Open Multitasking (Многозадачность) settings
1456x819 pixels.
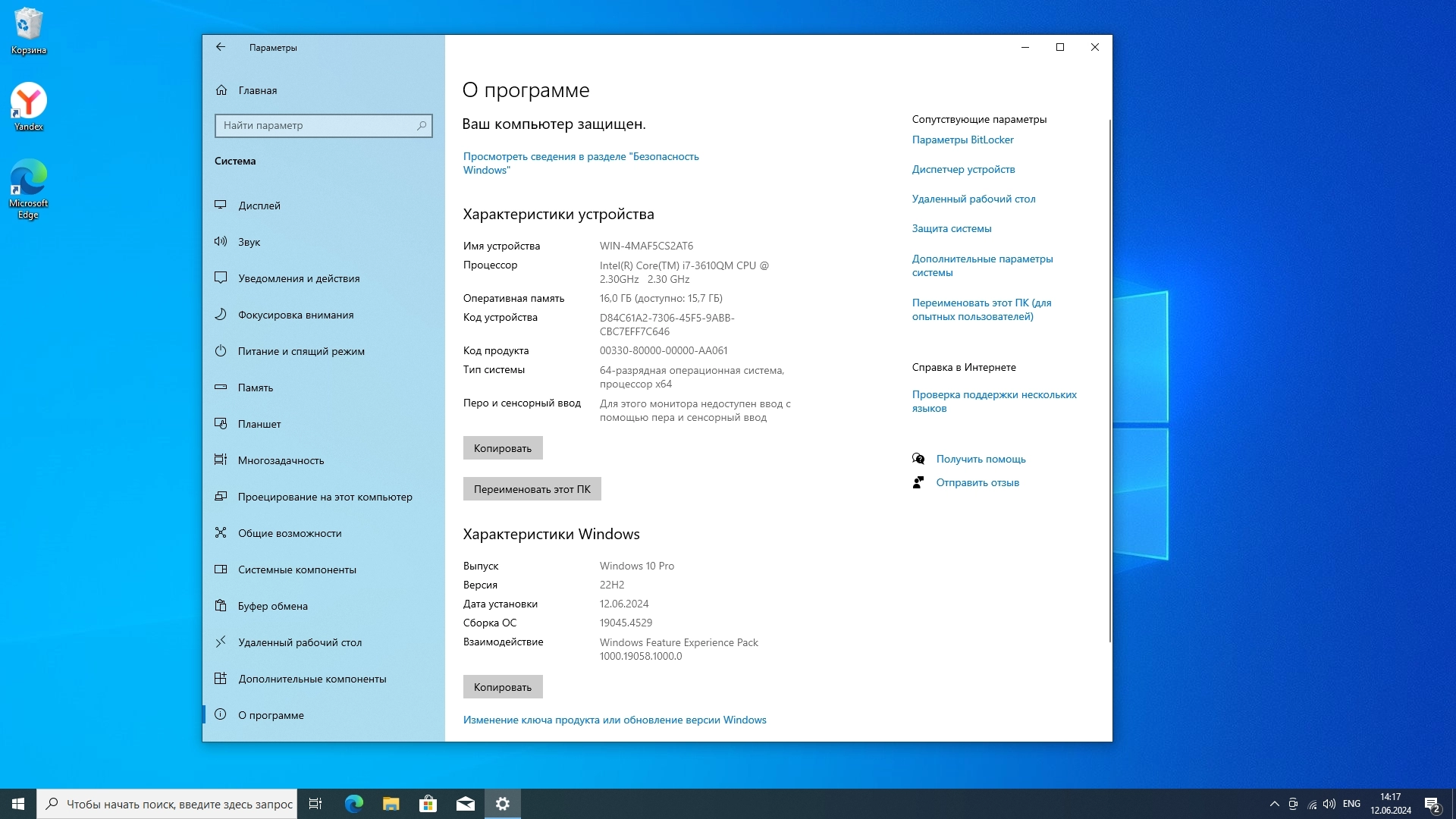pos(281,460)
